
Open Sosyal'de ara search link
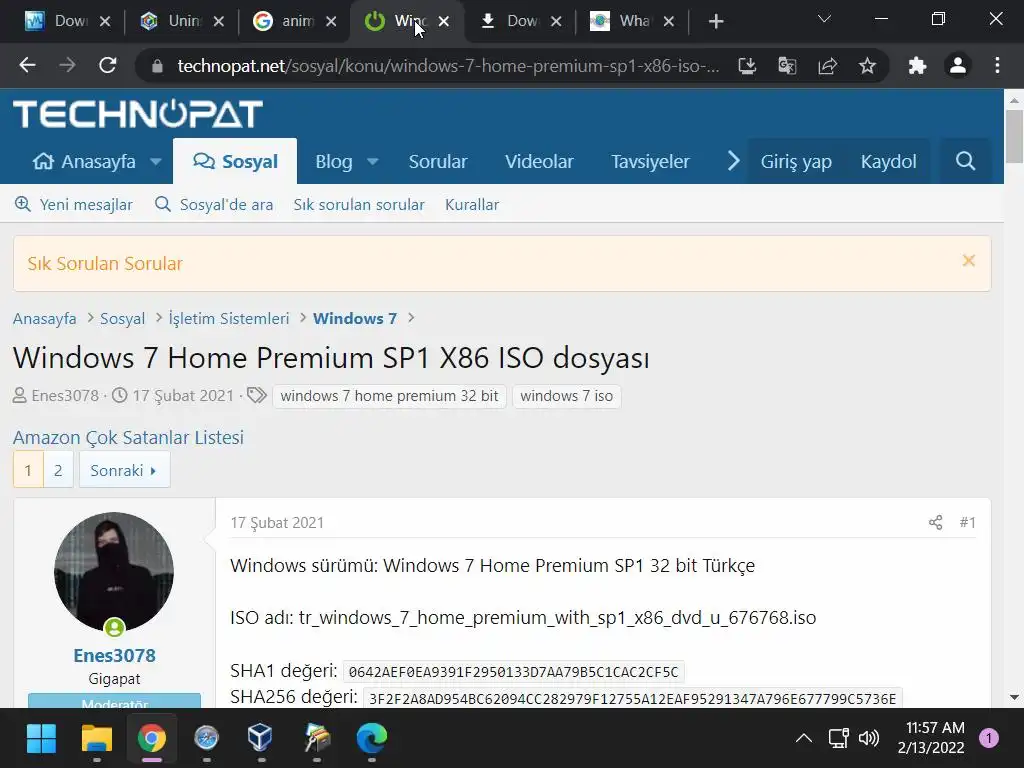coord(214,204)
